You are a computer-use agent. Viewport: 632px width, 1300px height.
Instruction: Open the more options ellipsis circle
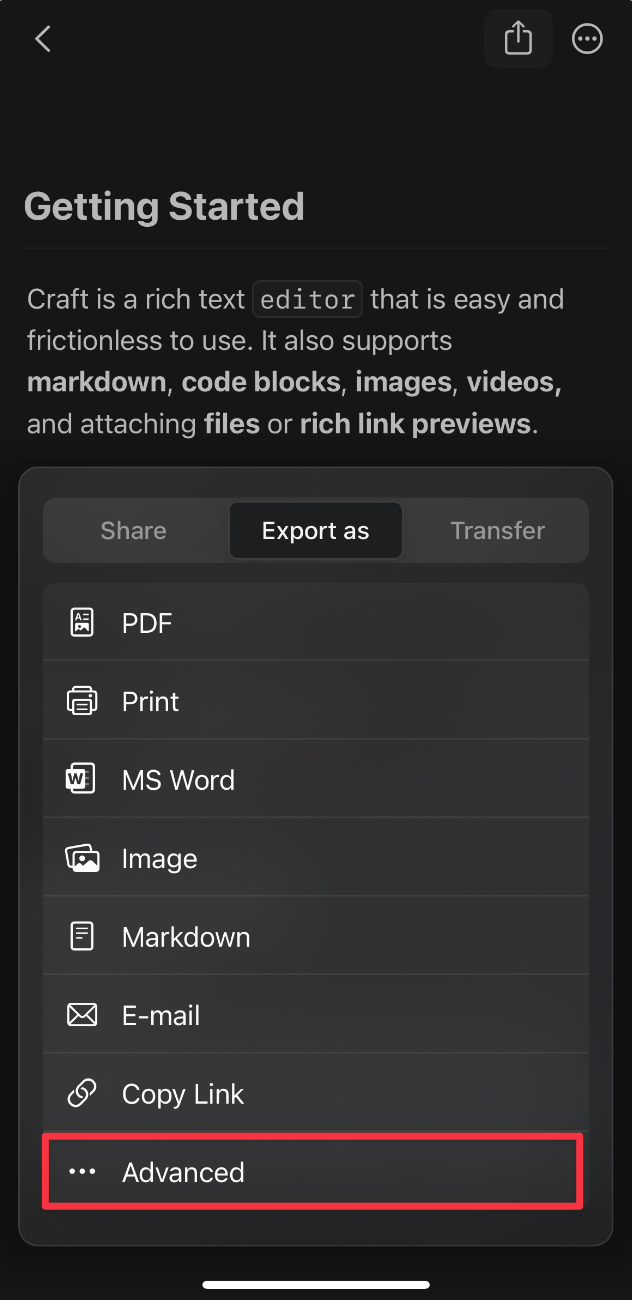coord(587,39)
